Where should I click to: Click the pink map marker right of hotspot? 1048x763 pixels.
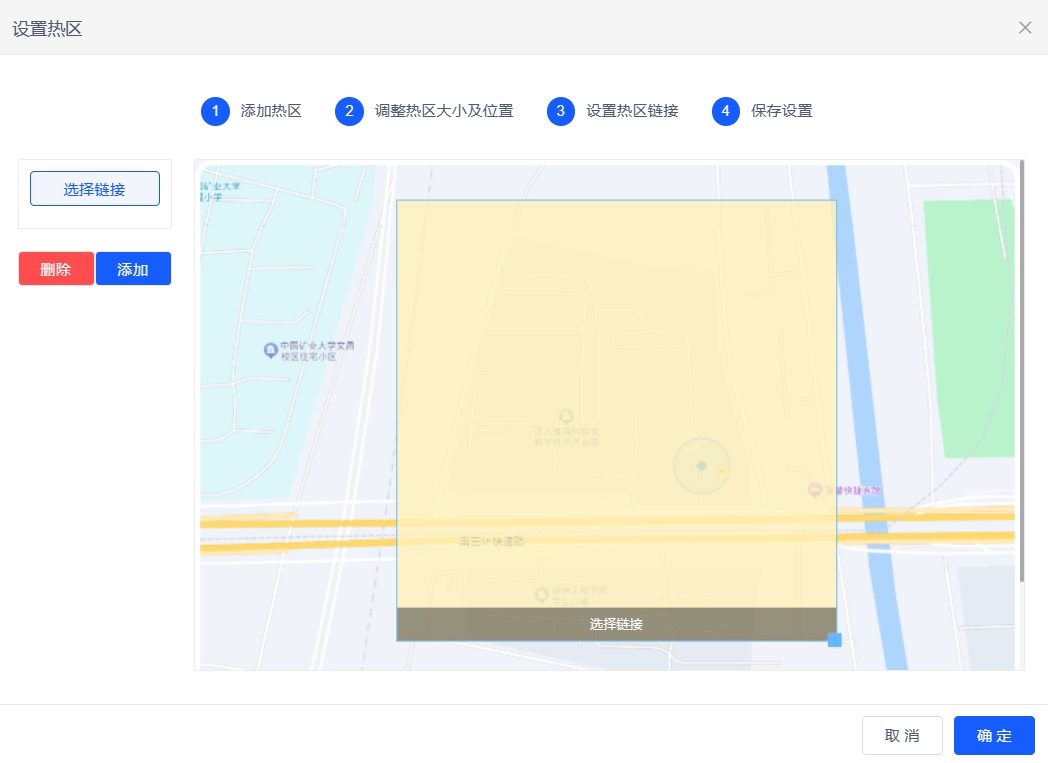tap(814, 490)
